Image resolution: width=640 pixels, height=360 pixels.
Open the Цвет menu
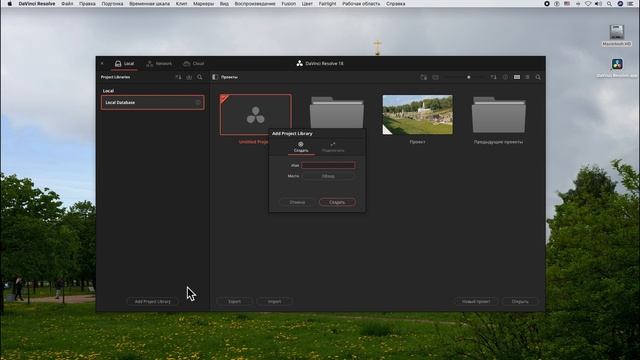click(x=307, y=4)
